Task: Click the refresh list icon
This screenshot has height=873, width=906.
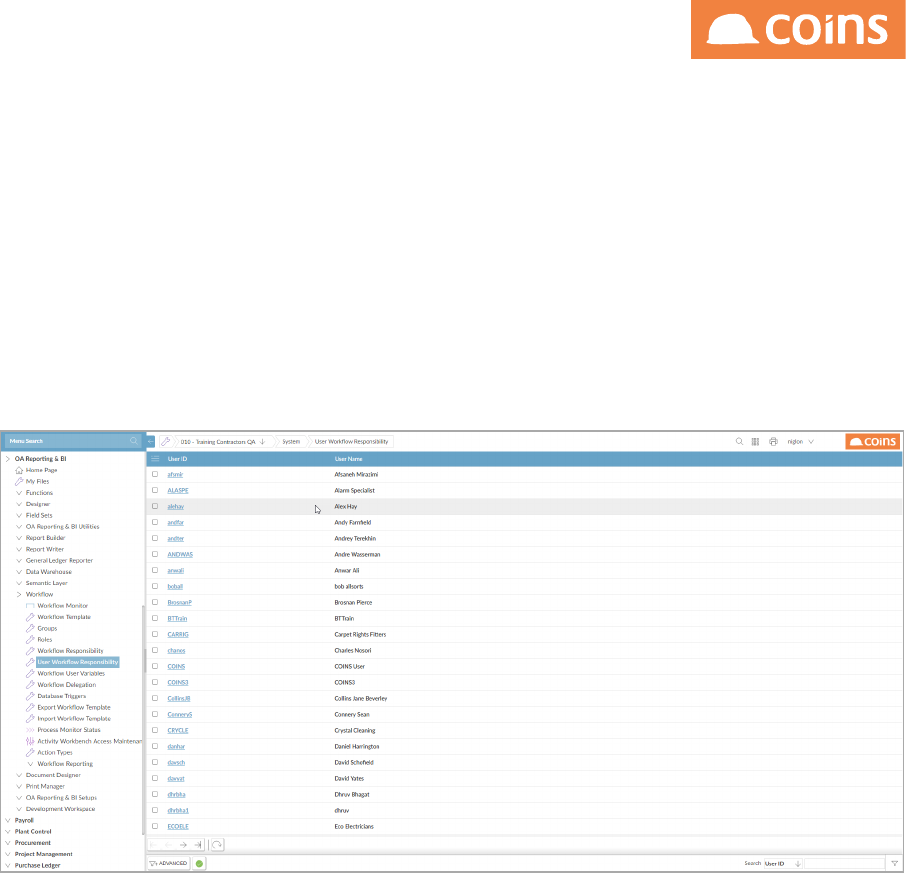Action: [217, 845]
